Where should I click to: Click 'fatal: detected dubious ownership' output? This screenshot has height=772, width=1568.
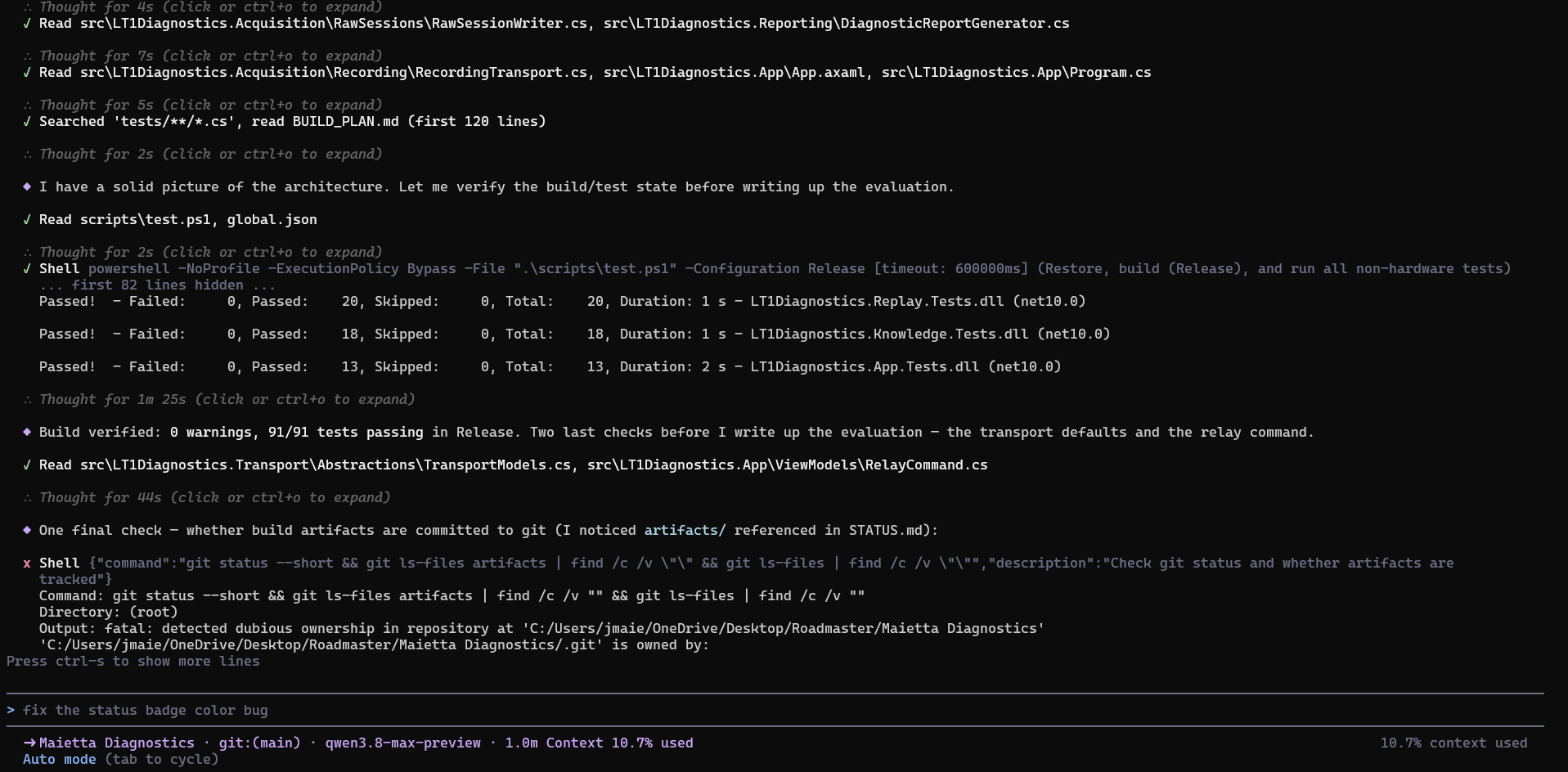click(542, 628)
